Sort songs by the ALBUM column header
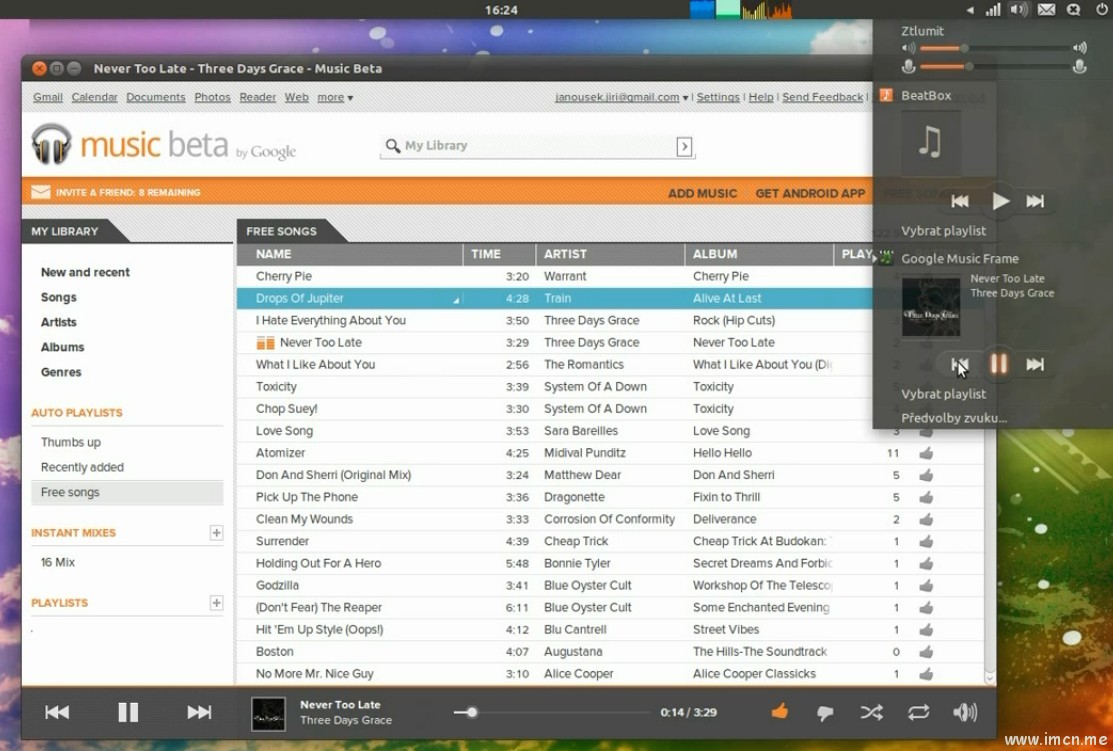Viewport: 1113px width, 751px height. 759,254
